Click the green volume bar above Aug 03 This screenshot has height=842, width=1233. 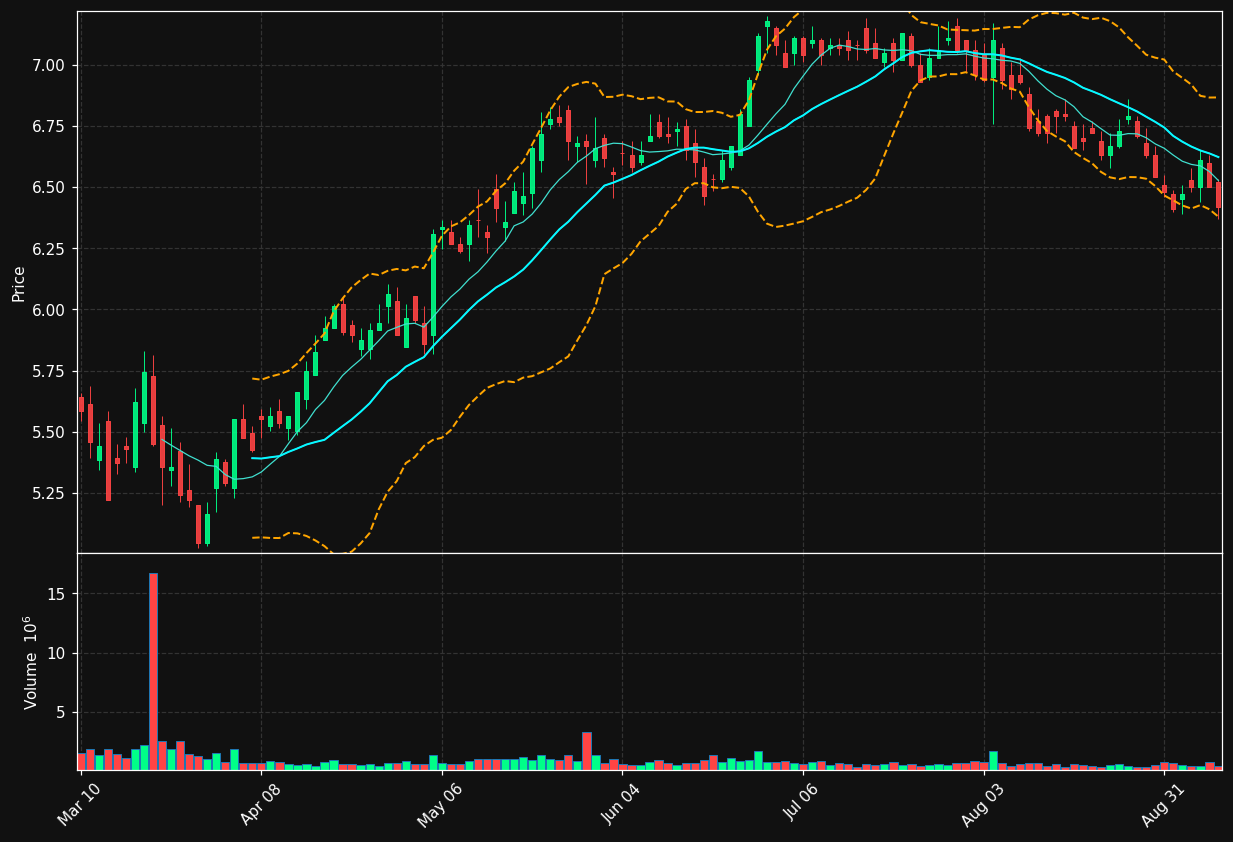[x=993, y=760]
